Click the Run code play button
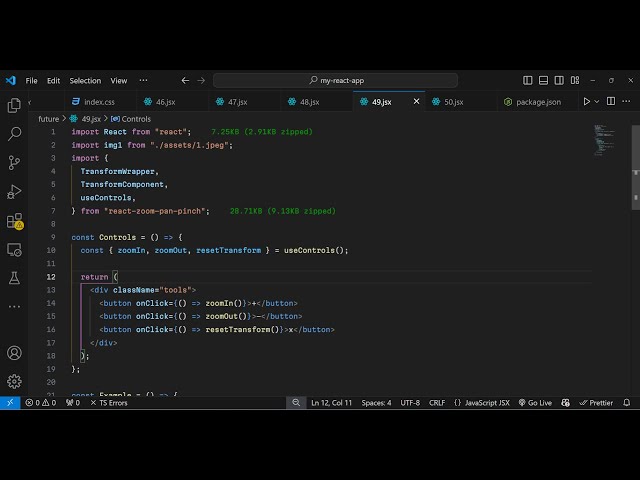640x480 pixels. [x=586, y=102]
